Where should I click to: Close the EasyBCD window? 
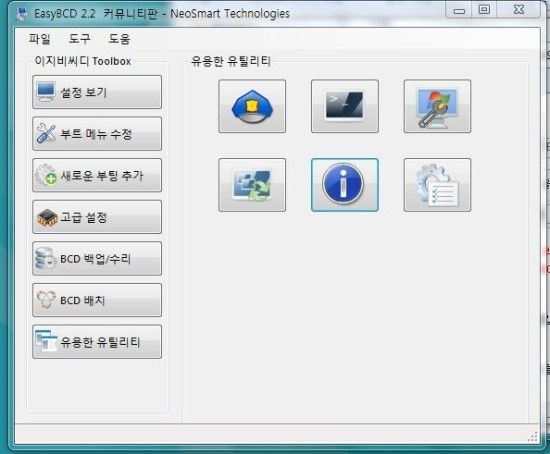[x=518, y=10]
